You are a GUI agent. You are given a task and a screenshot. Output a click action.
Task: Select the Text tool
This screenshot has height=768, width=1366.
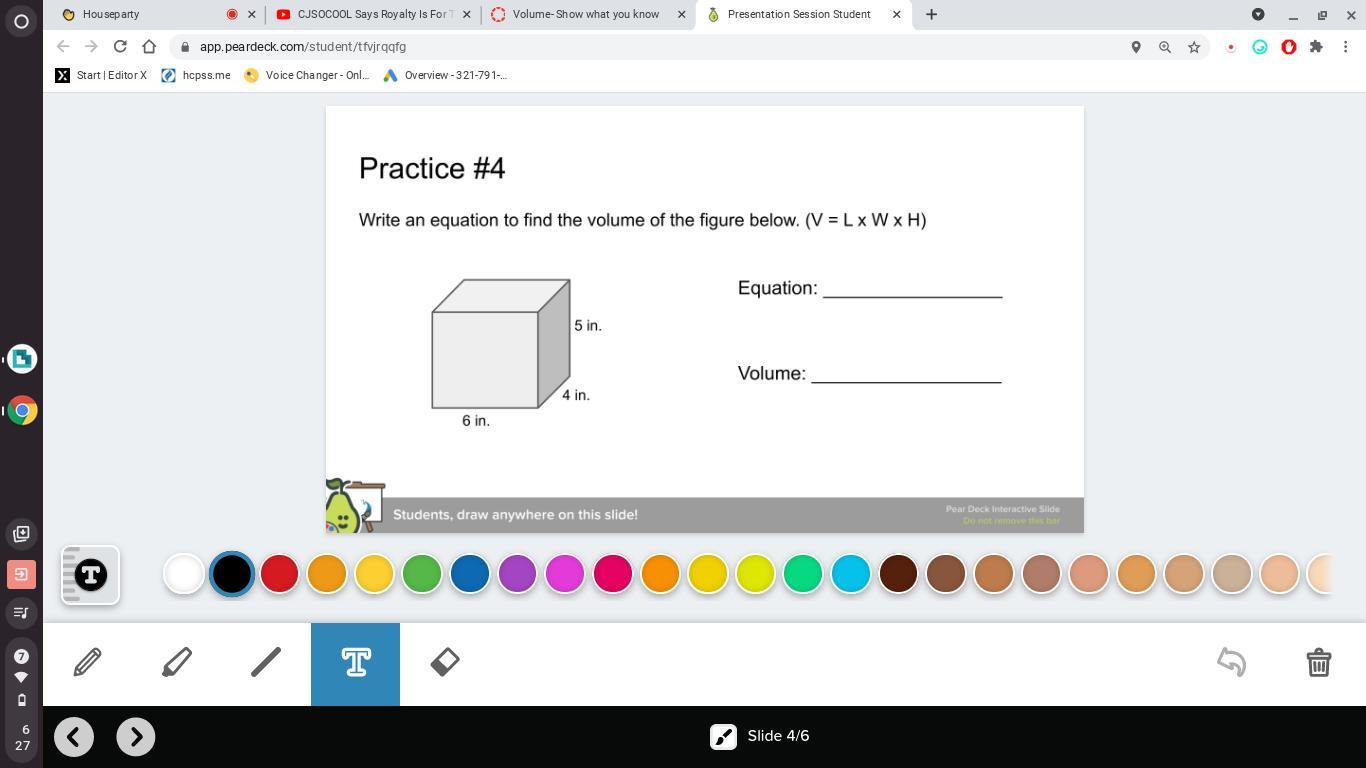click(355, 662)
